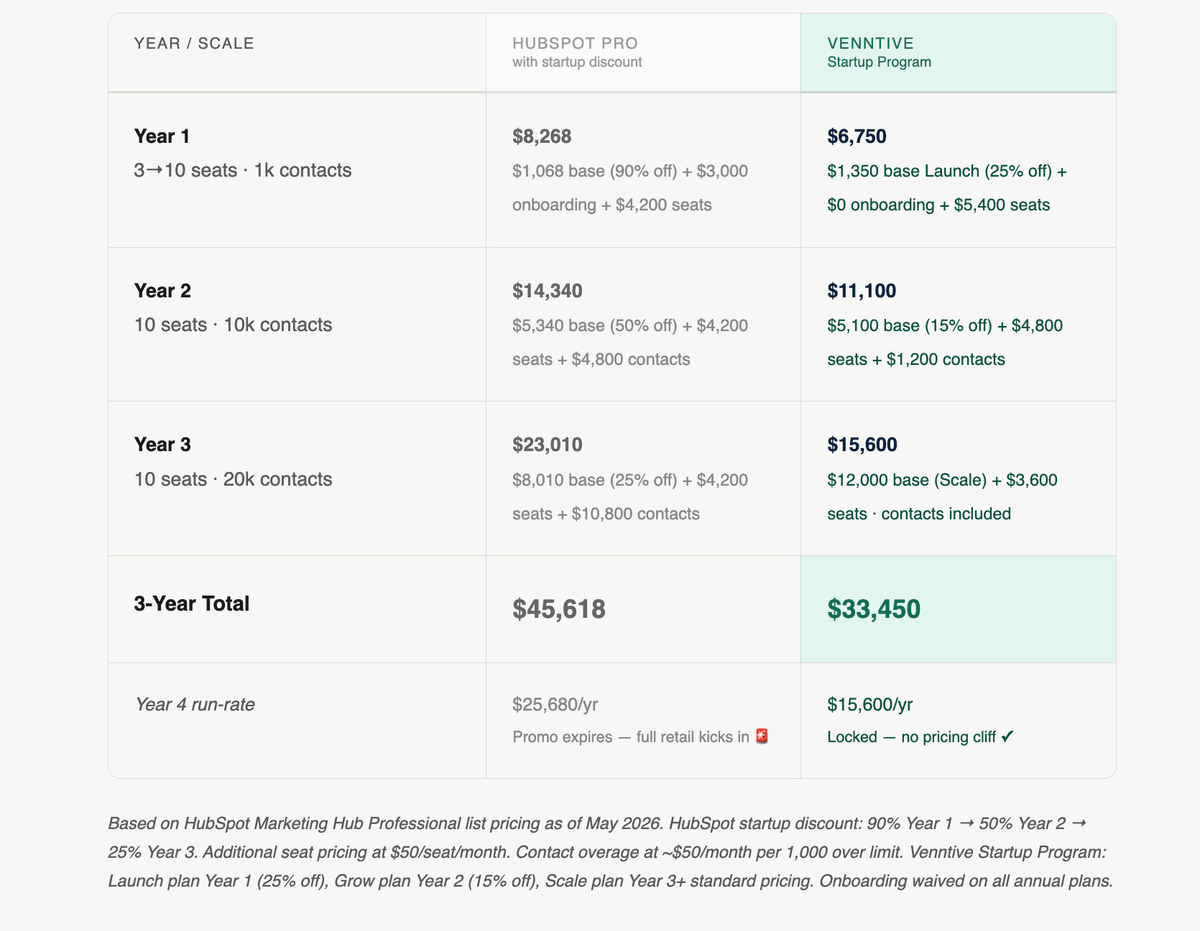Screen dimensions: 1200x931
Task: Click the $6,750 Venntive Year 1 cost
Action: 857,136
